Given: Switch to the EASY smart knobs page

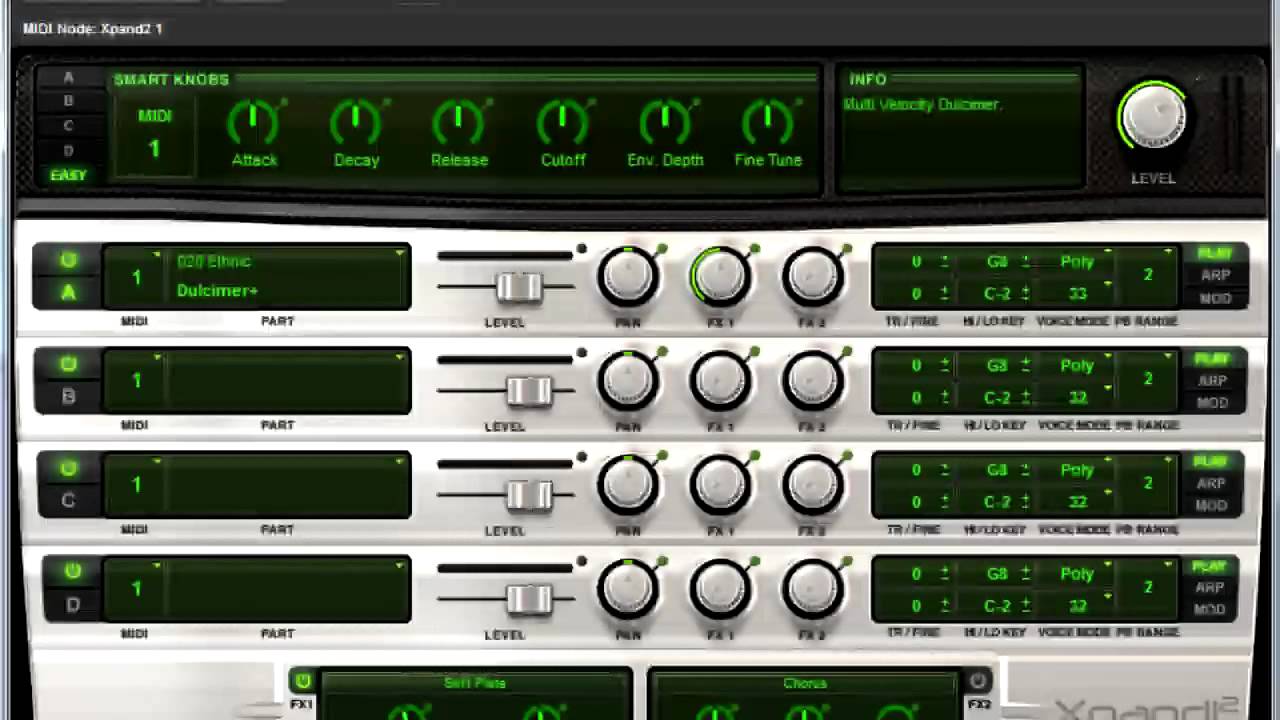Looking at the screenshot, I should pos(68,175).
